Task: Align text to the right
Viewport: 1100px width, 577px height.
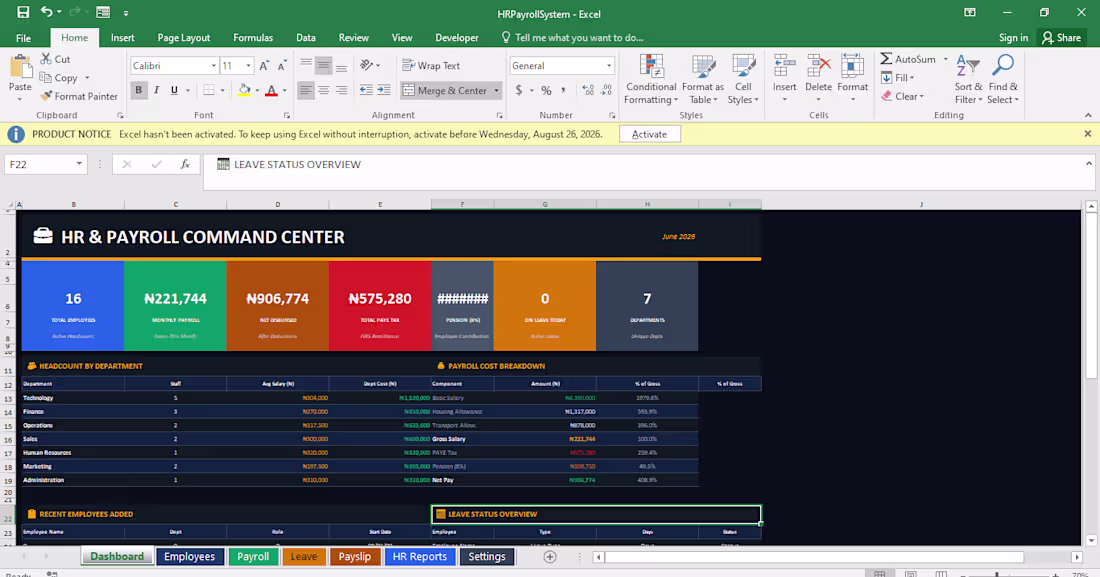Action: click(x=341, y=90)
